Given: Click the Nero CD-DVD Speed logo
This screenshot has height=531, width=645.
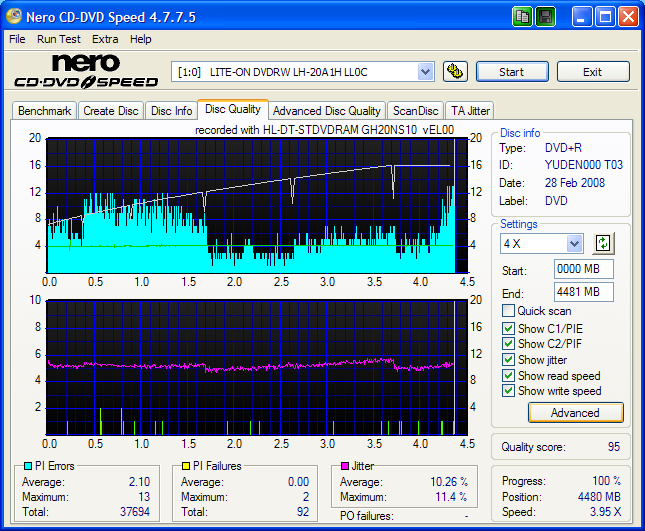Looking at the screenshot, I should click(85, 72).
